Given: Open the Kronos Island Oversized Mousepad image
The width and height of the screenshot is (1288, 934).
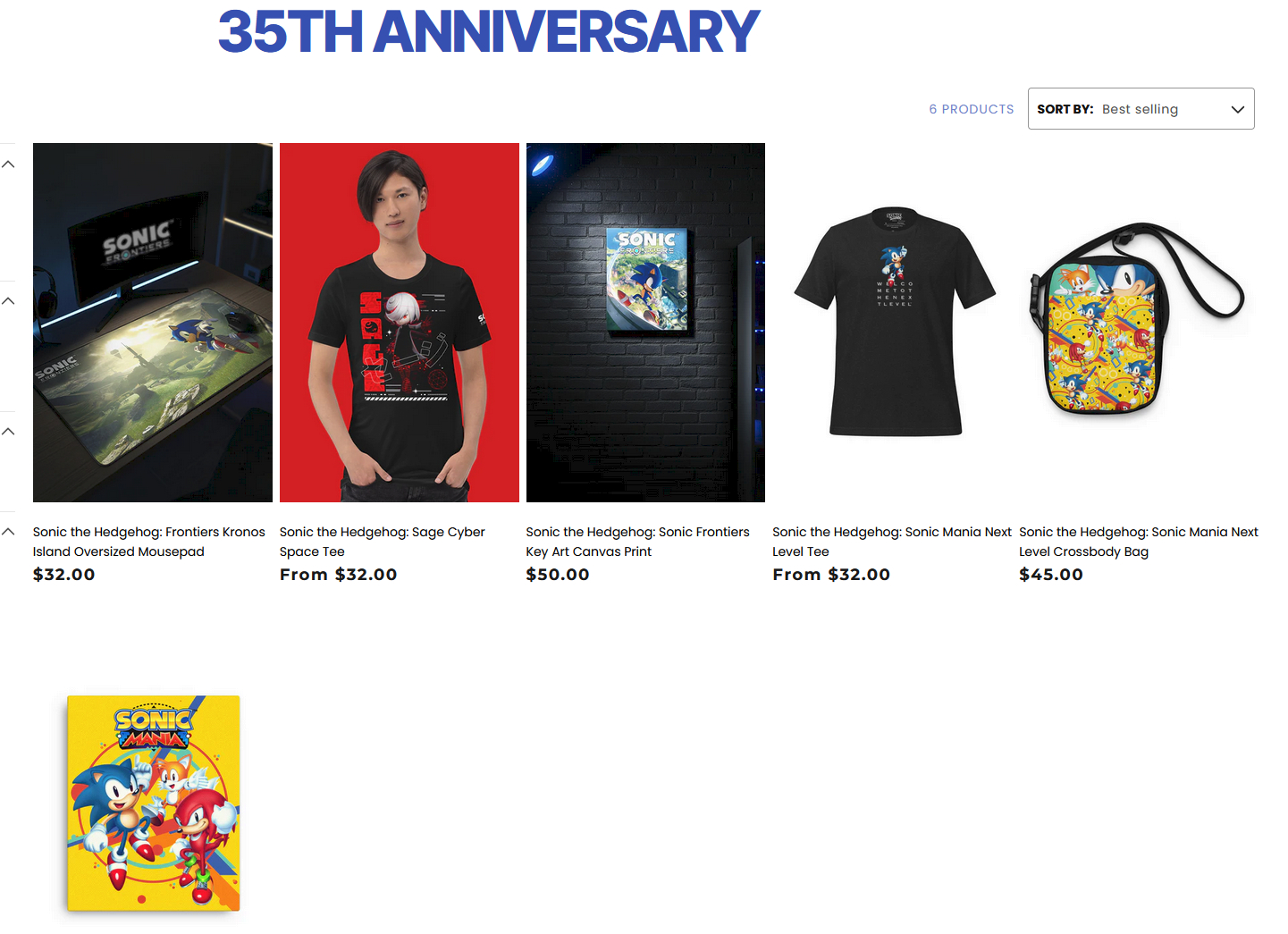Looking at the screenshot, I should (153, 323).
